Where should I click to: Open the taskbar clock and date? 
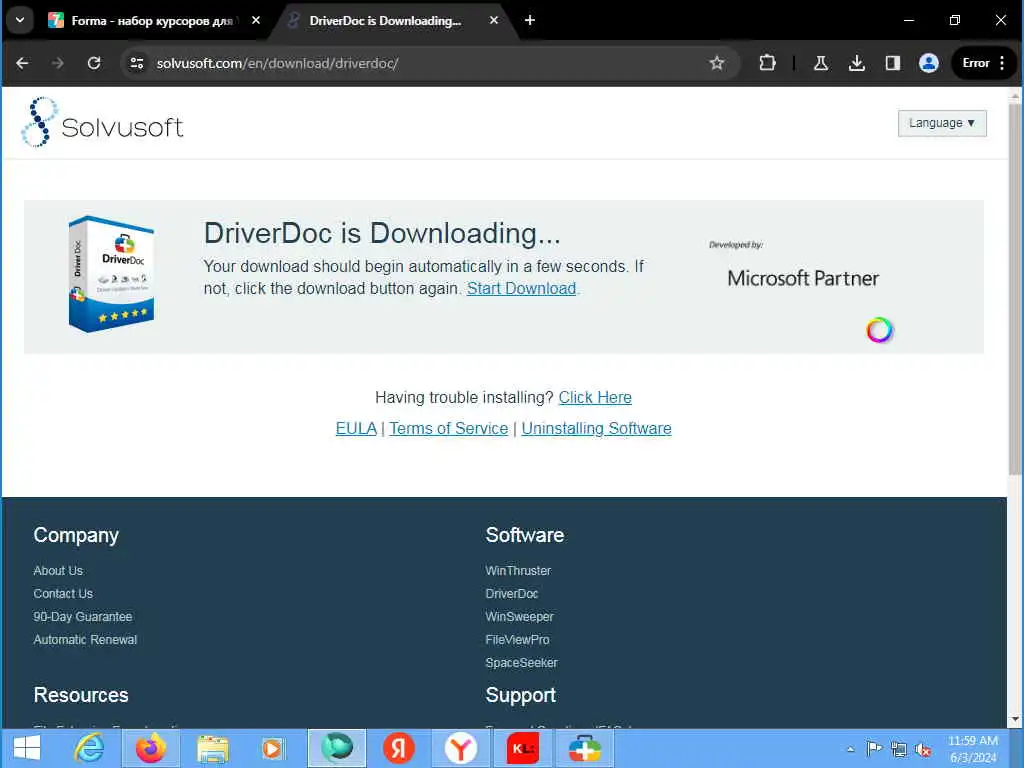pyautogui.click(x=973, y=749)
